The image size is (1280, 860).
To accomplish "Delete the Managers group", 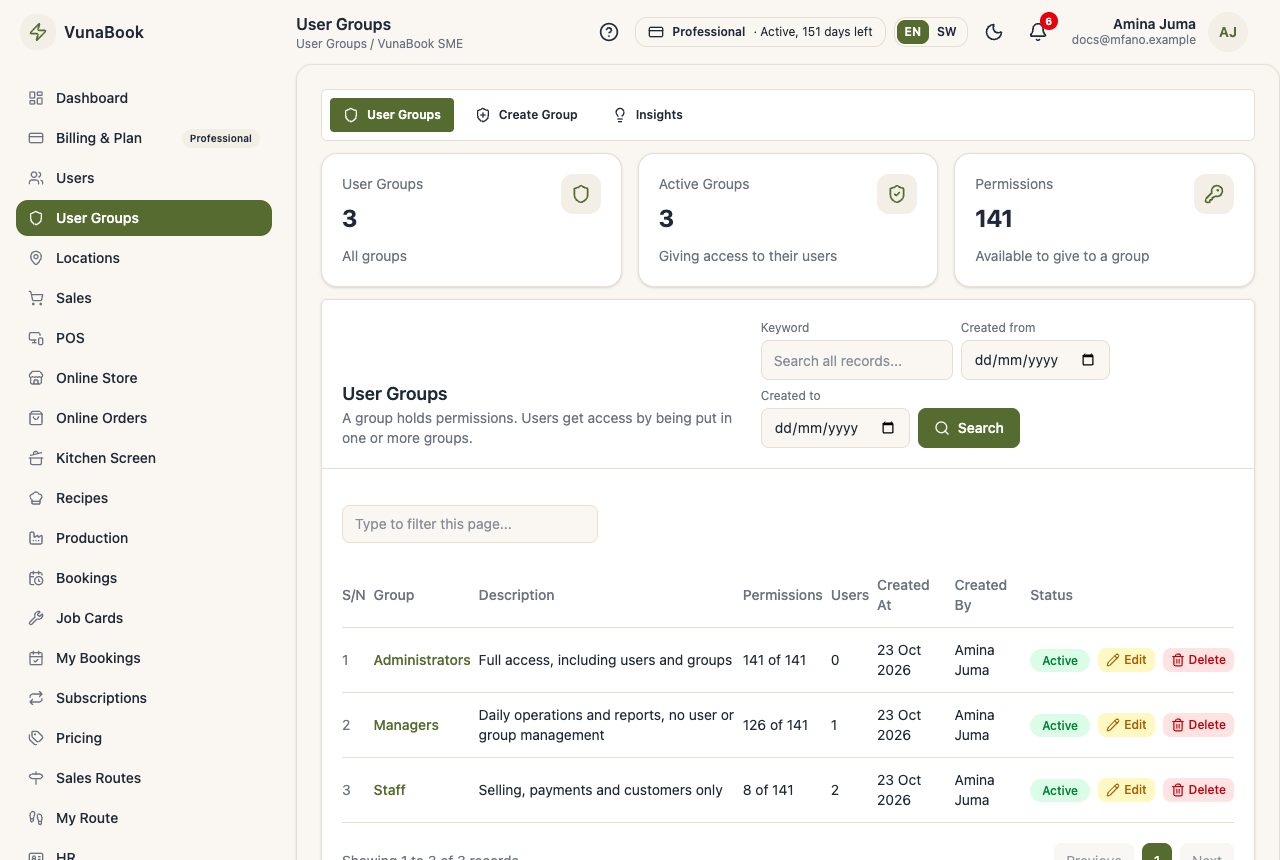I will 1198,725.
